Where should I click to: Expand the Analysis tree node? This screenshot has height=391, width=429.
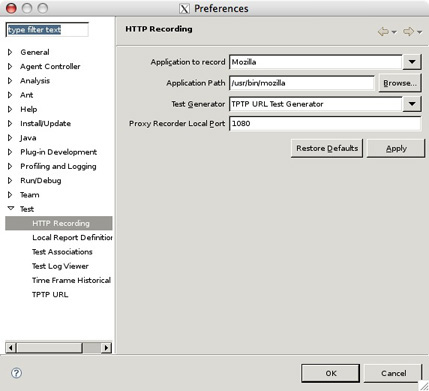coord(10,81)
